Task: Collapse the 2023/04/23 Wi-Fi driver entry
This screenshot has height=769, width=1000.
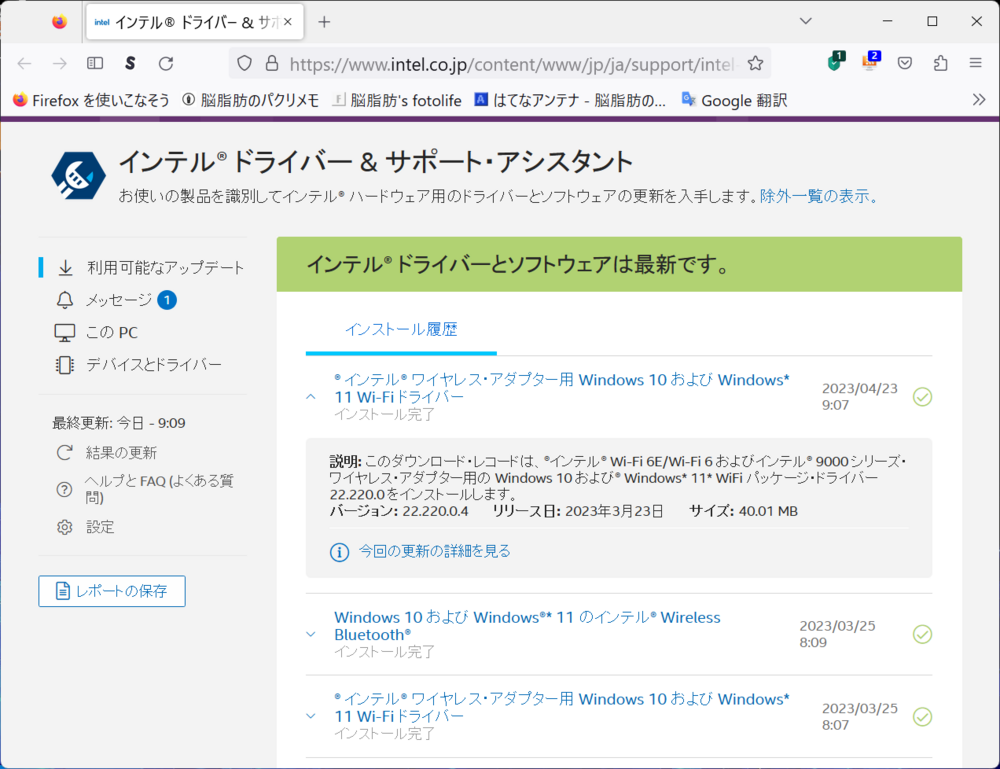Action: [311, 397]
